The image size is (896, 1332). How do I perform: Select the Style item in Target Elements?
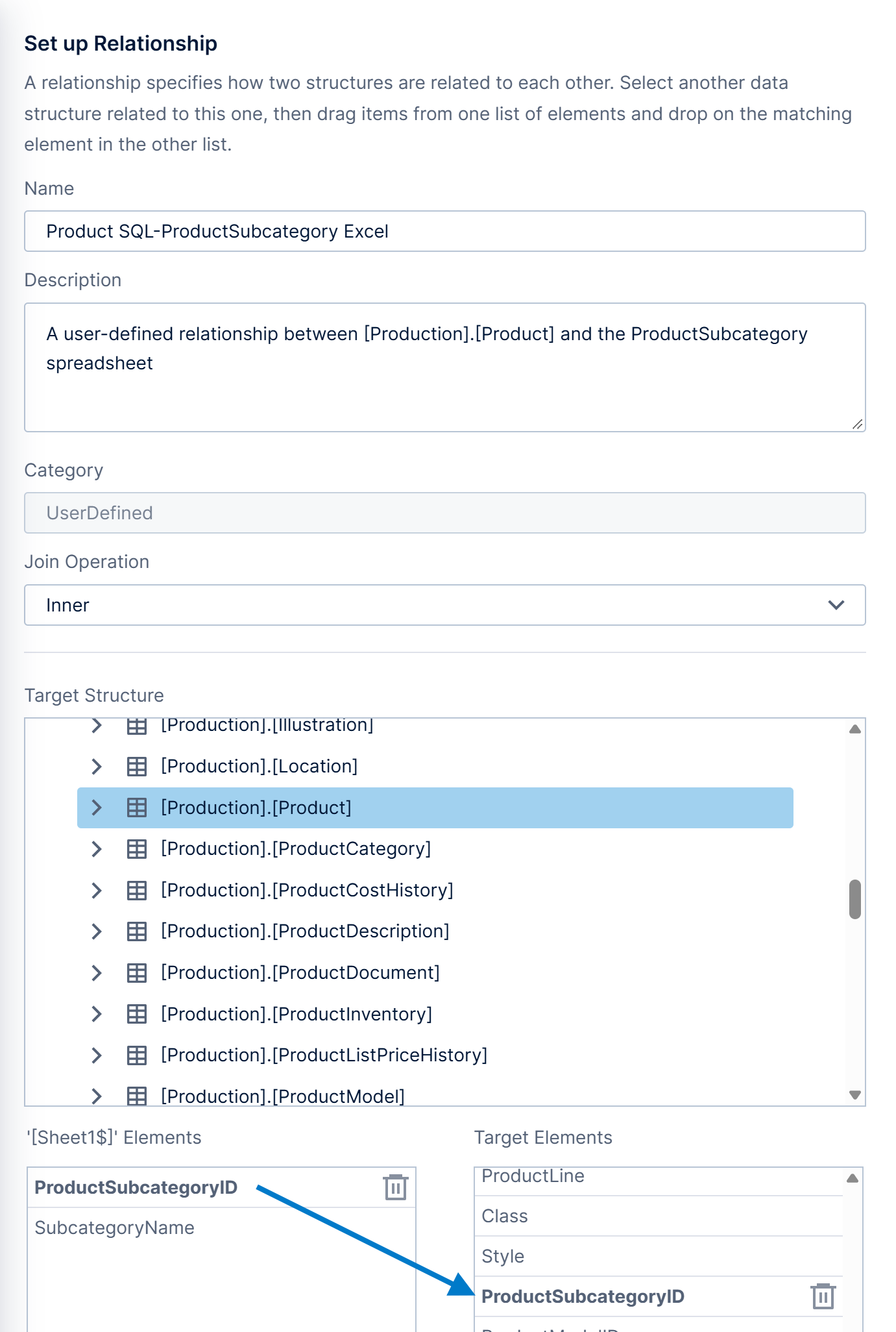coord(659,1256)
